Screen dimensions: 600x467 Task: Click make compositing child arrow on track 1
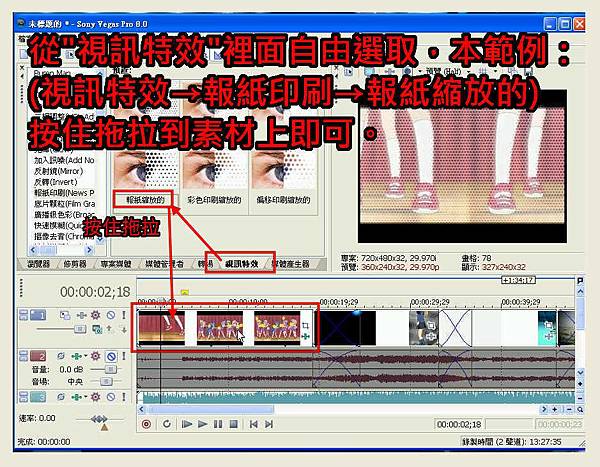tap(124, 329)
